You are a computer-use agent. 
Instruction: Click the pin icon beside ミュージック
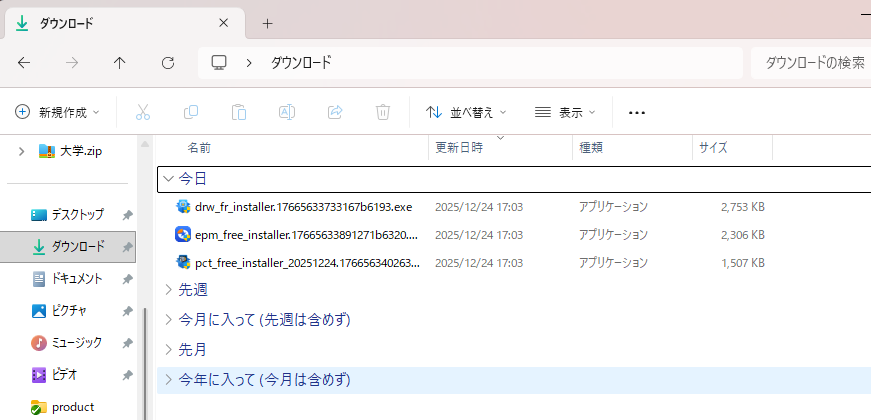tap(127, 343)
